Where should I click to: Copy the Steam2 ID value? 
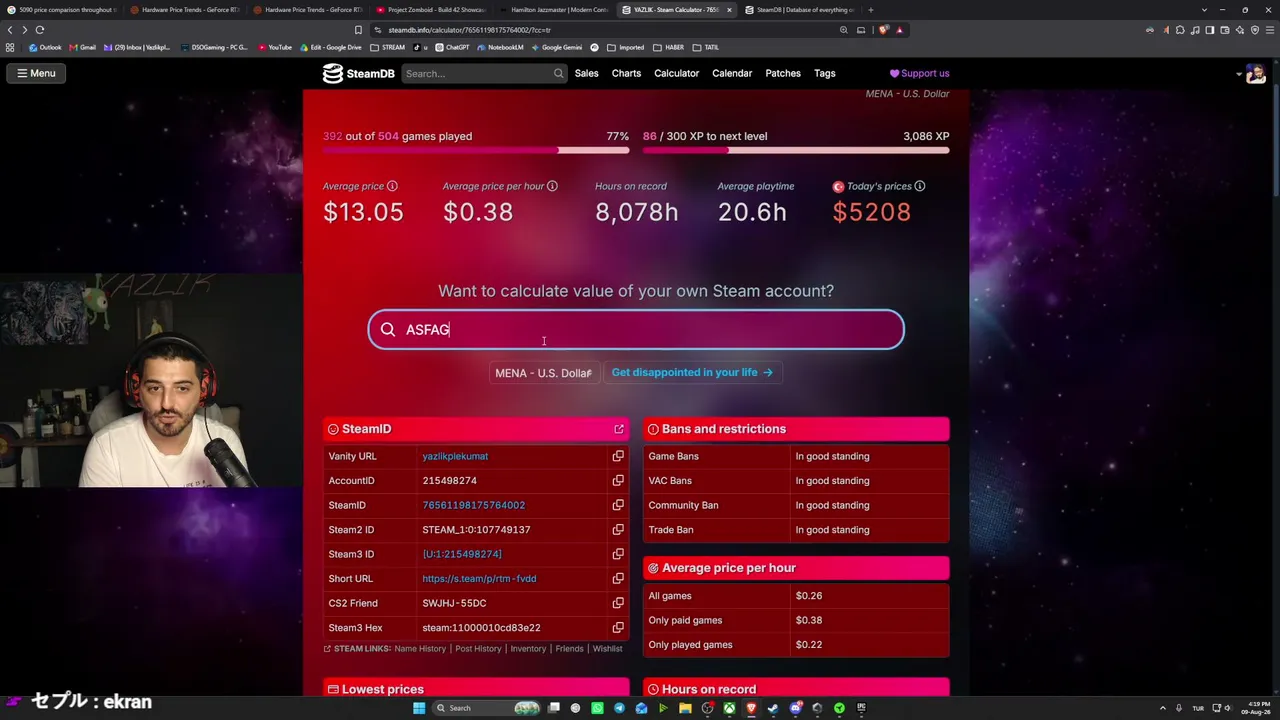618,530
